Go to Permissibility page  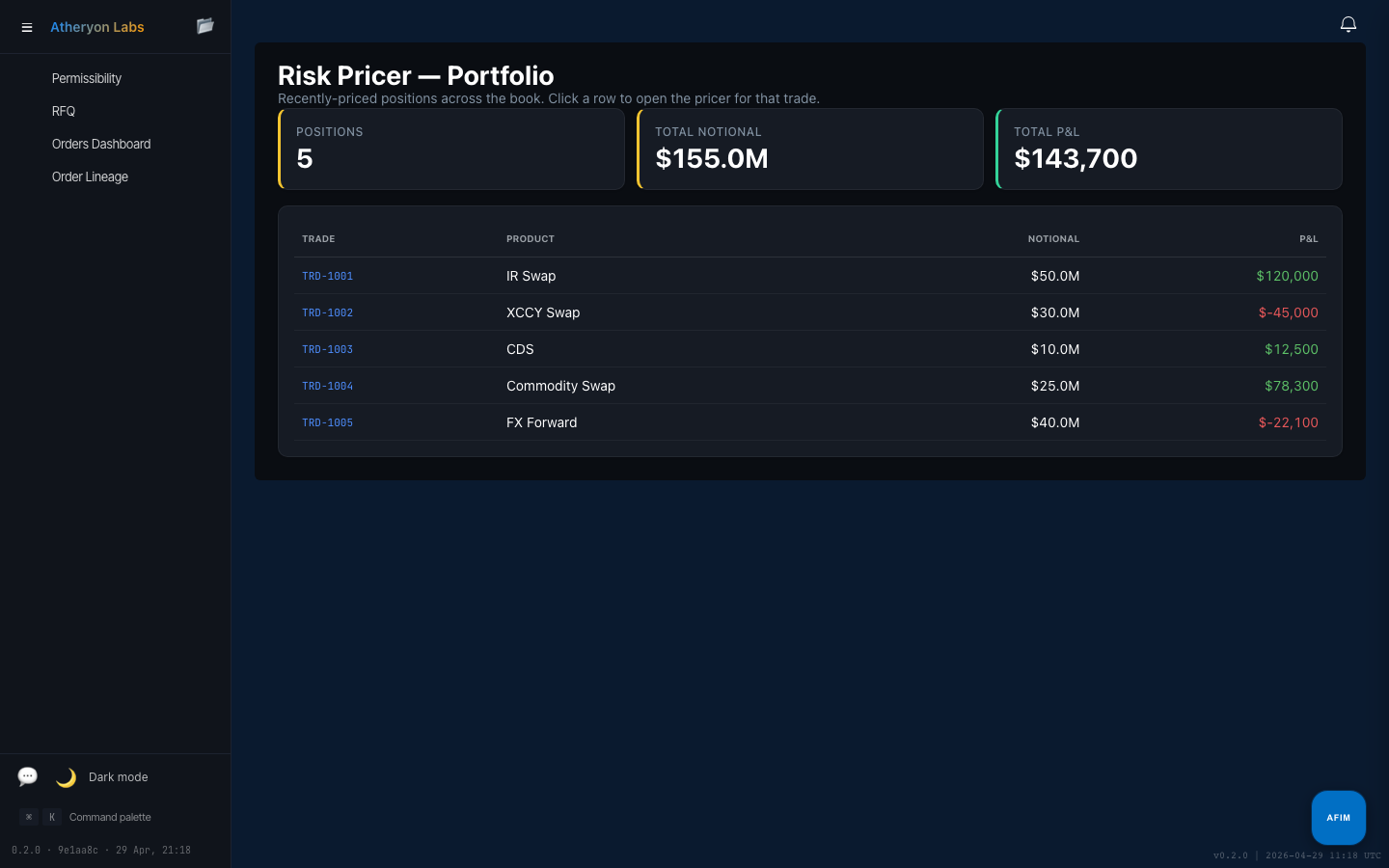[x=87, y=78]
